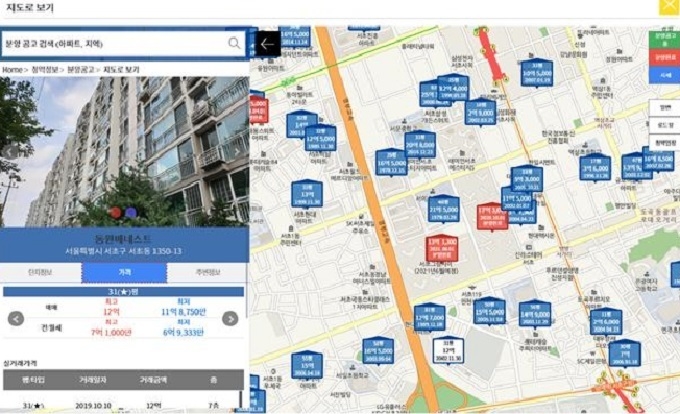Click the first white map type button
680x414 pixels.
[x=664, y=108]
